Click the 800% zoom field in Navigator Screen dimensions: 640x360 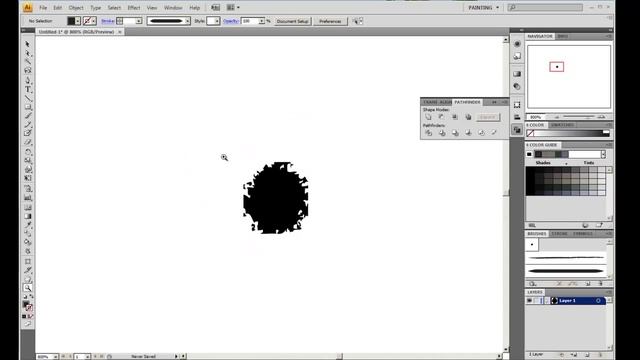coord(536,117)
